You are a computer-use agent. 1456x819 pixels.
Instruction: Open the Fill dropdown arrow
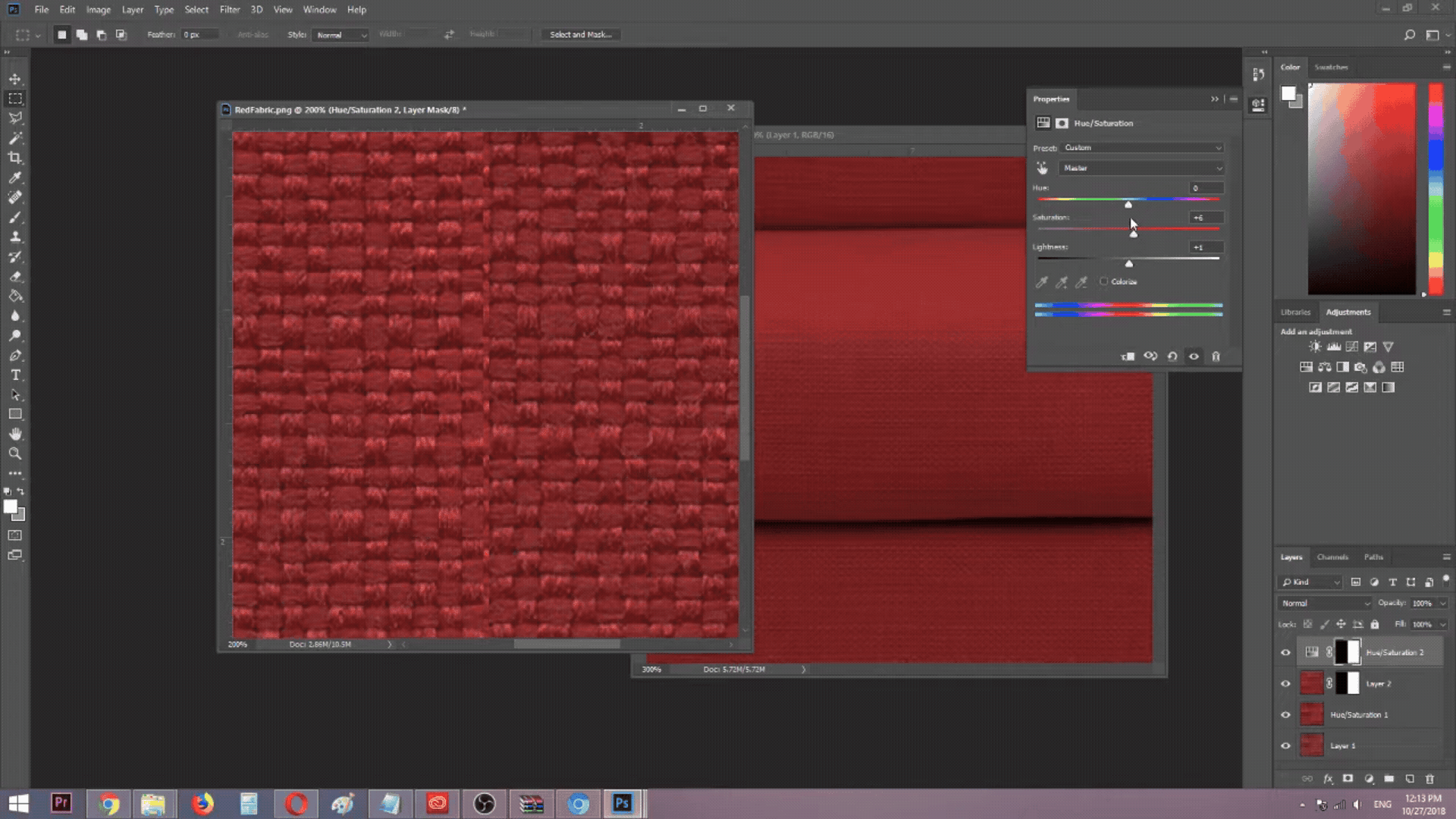point(1442,624)
